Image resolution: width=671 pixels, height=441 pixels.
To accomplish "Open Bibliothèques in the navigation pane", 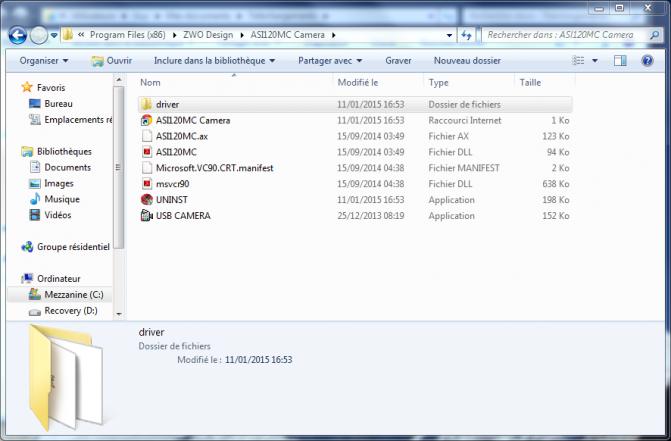I will (64, 151).
